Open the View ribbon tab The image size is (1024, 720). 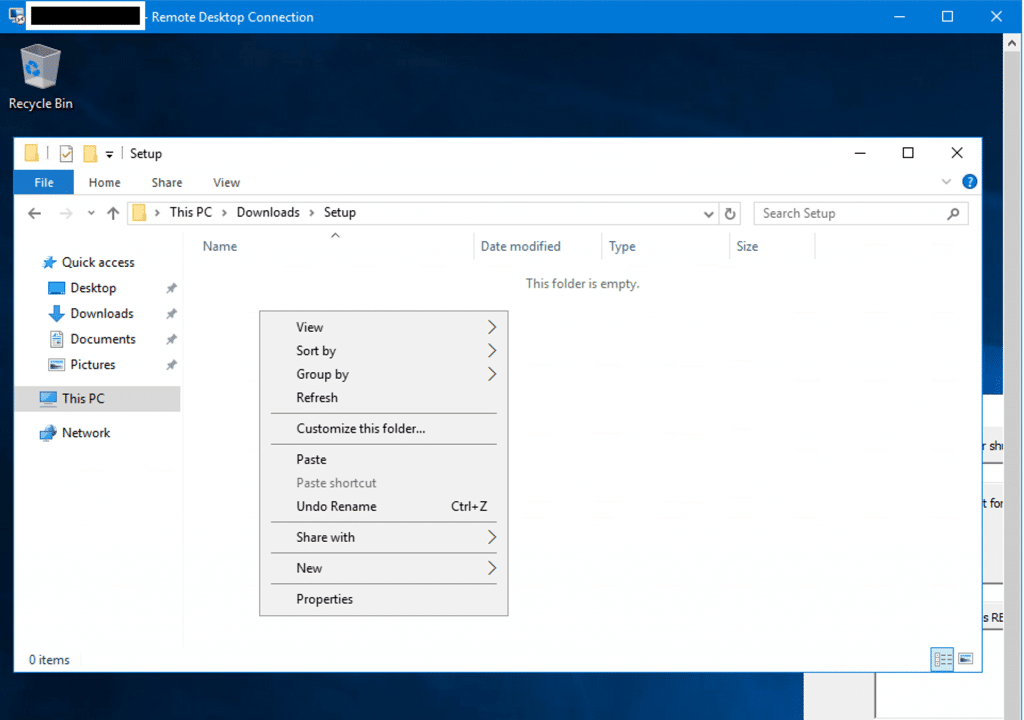coord(226,182)
